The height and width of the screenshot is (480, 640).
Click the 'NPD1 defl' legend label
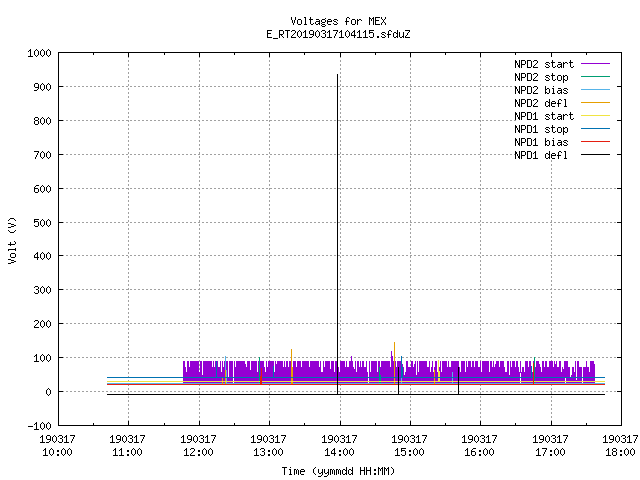click(x=541, y=156)
